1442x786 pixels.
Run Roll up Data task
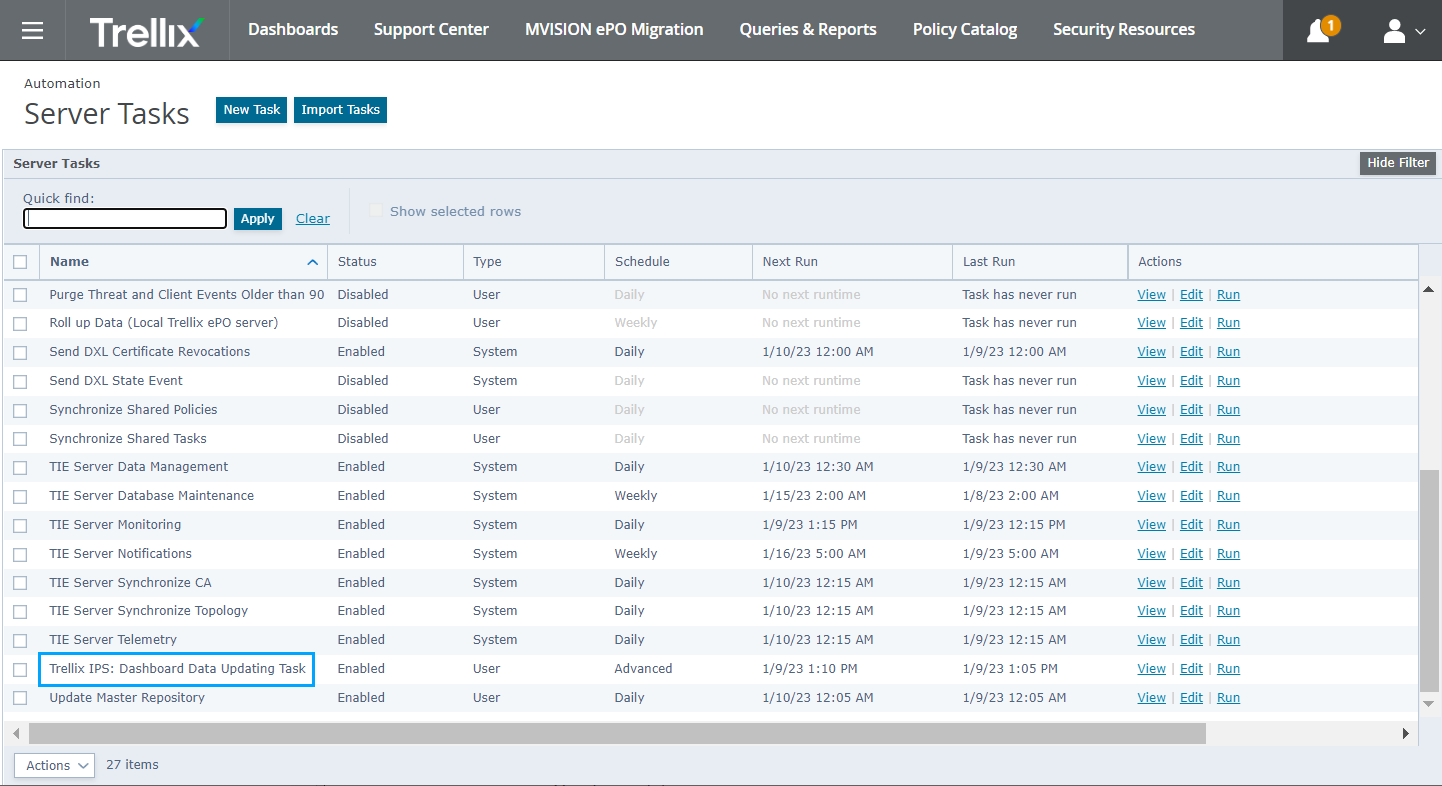1228,323
